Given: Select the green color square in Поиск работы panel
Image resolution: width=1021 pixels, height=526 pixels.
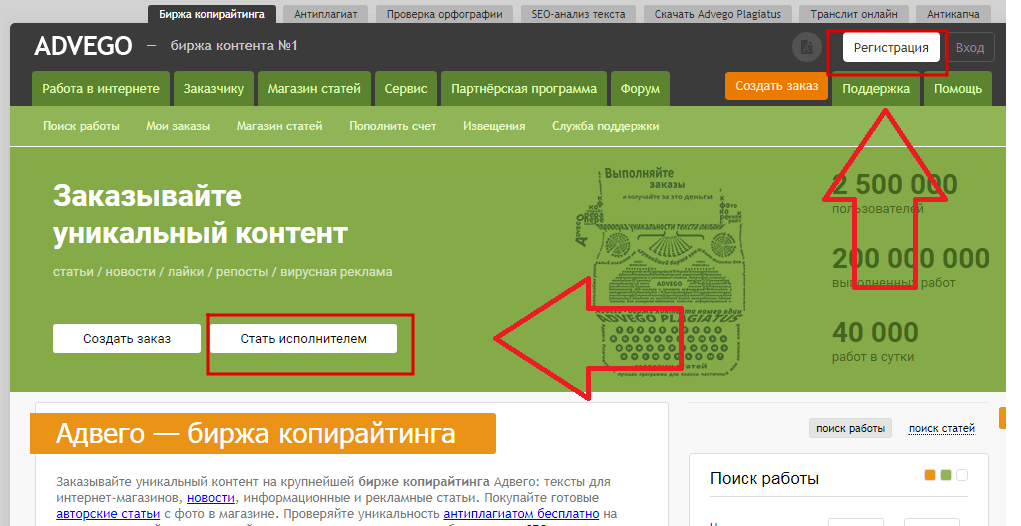Looking at the screenshot, I should point(946,475).
